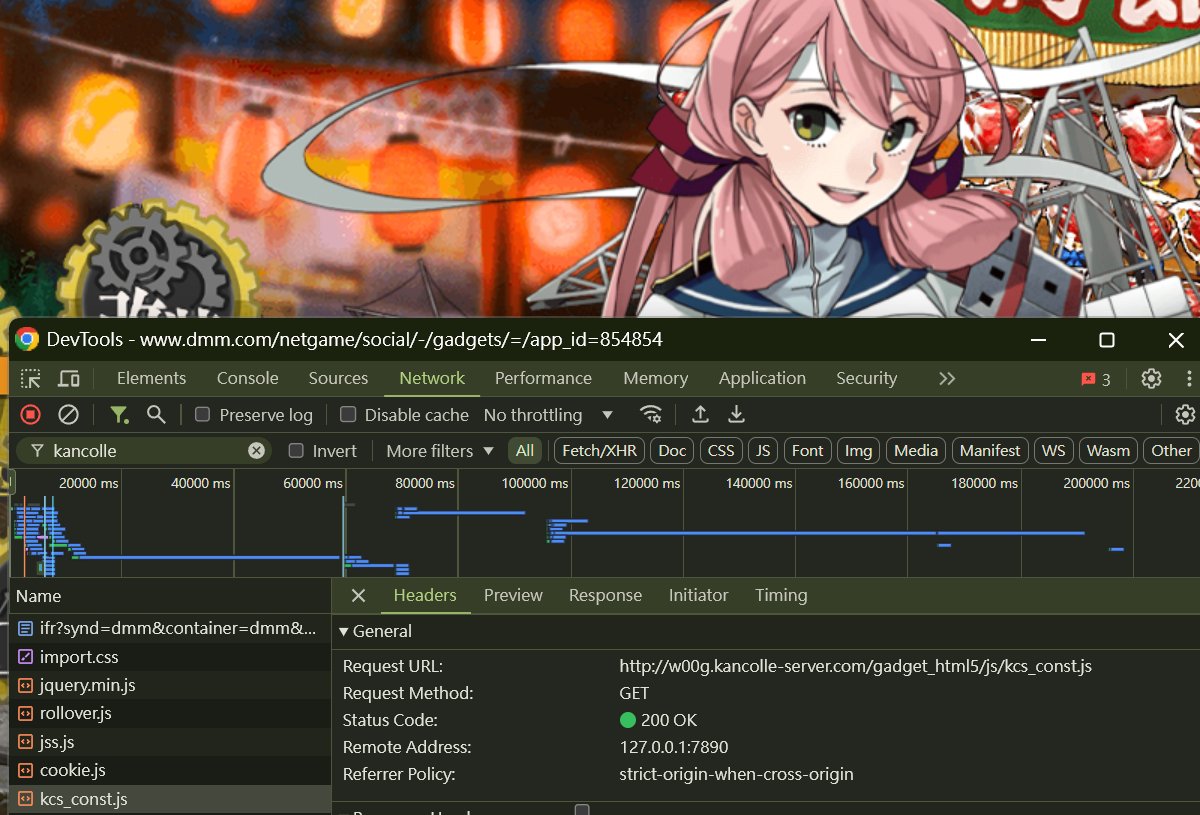Switch to the Elements panel tab

pyautogui.click(x=151, y=378)
